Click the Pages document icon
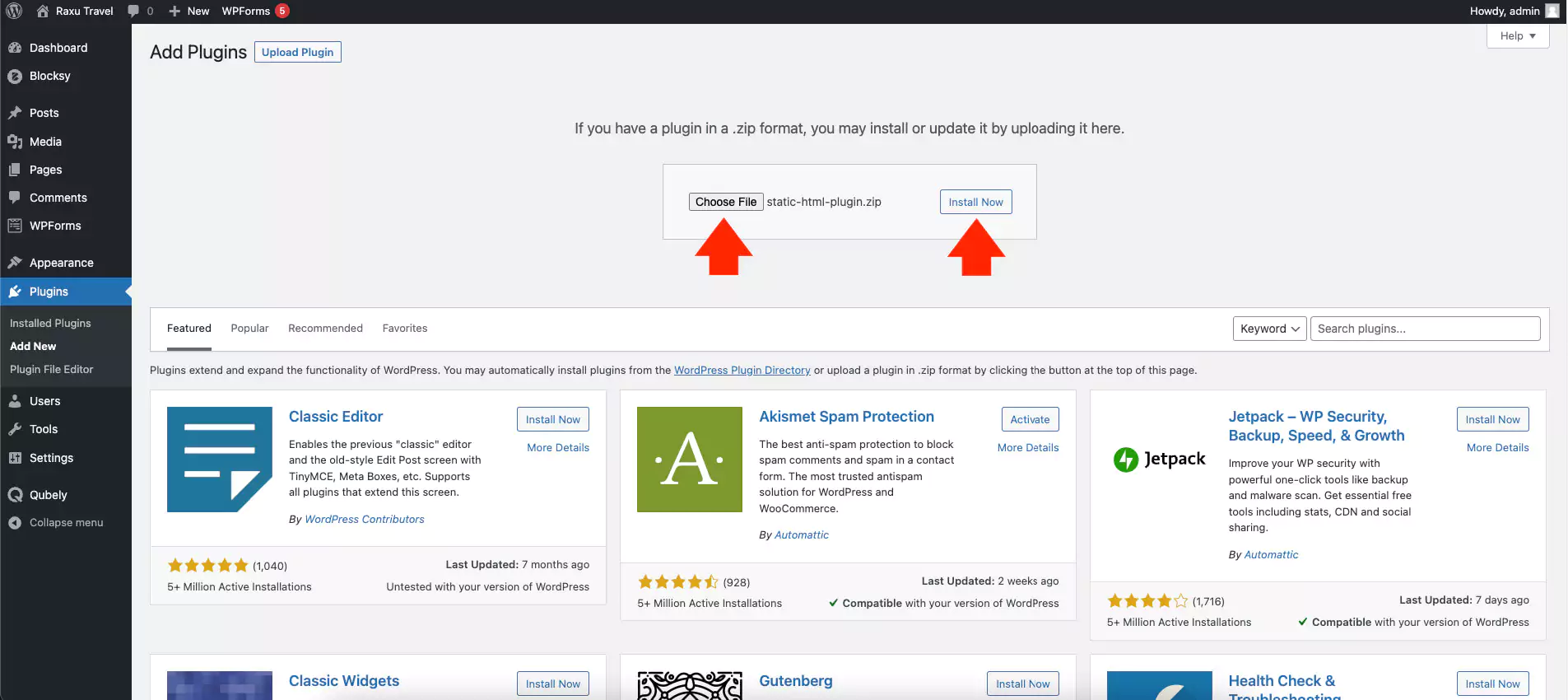Viewport: 1568px width, 700px height. [15, 170]
